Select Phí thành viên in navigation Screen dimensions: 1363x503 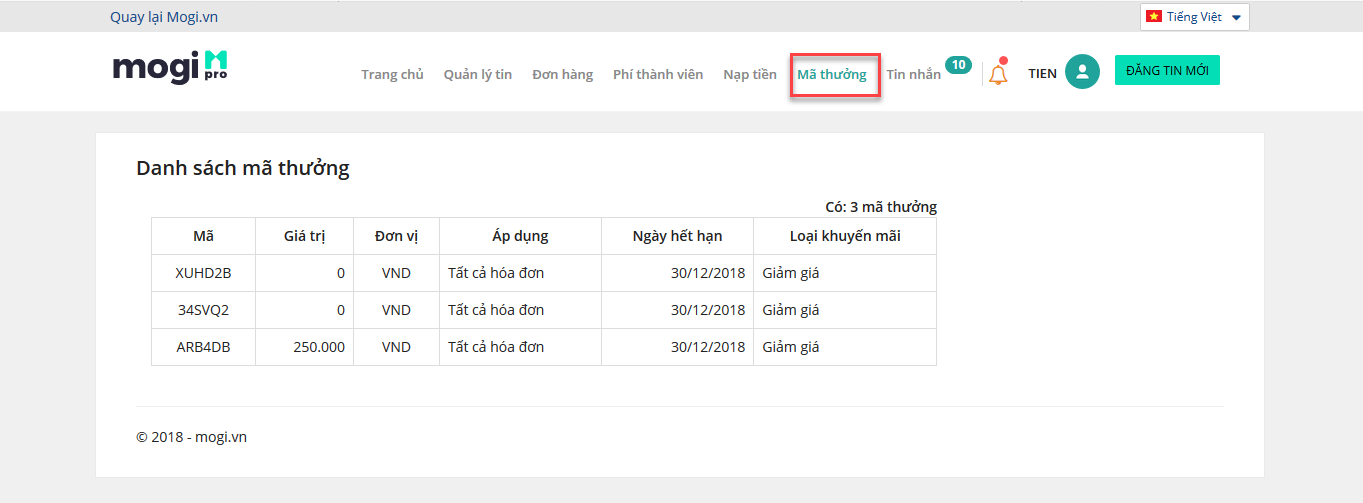[x=658, y=74]
